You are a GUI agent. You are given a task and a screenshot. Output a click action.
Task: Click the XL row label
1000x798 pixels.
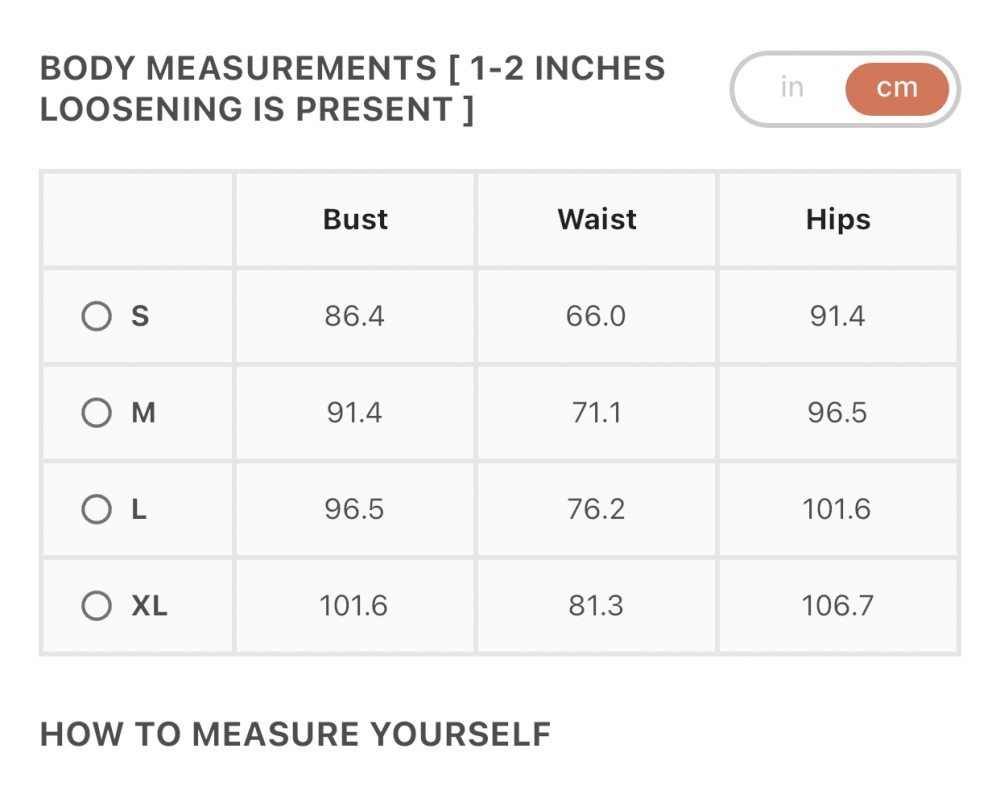pos(150,605)
